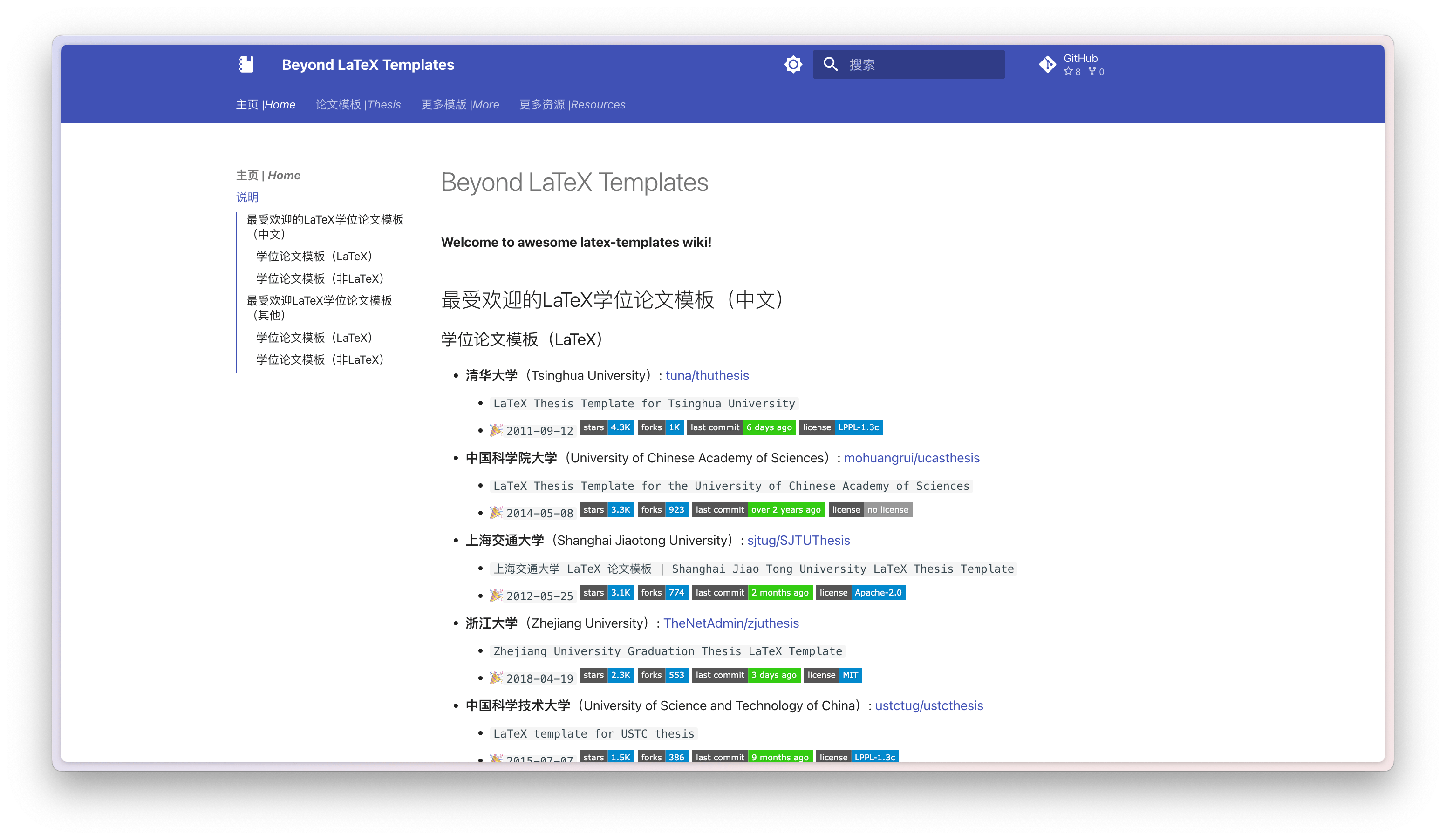
Task: Switch to the 更多模版 |More tab
Action: [x=460, y=104]
